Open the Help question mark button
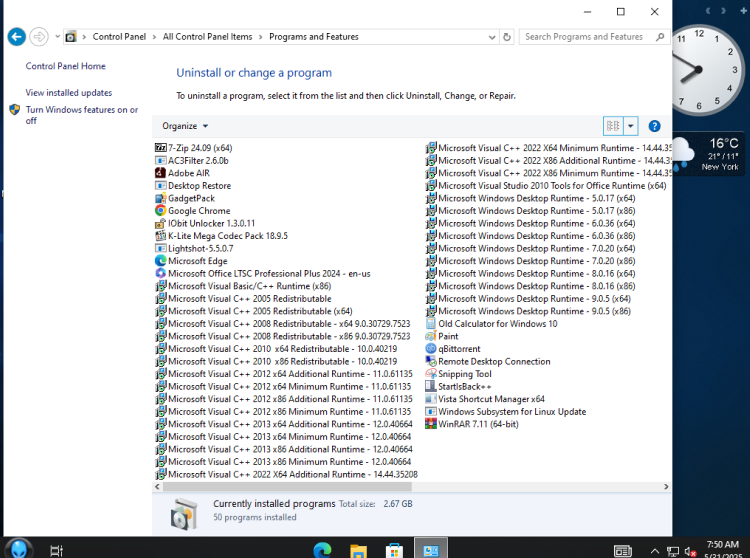The image size is (750, 558). tap(654, 126)
